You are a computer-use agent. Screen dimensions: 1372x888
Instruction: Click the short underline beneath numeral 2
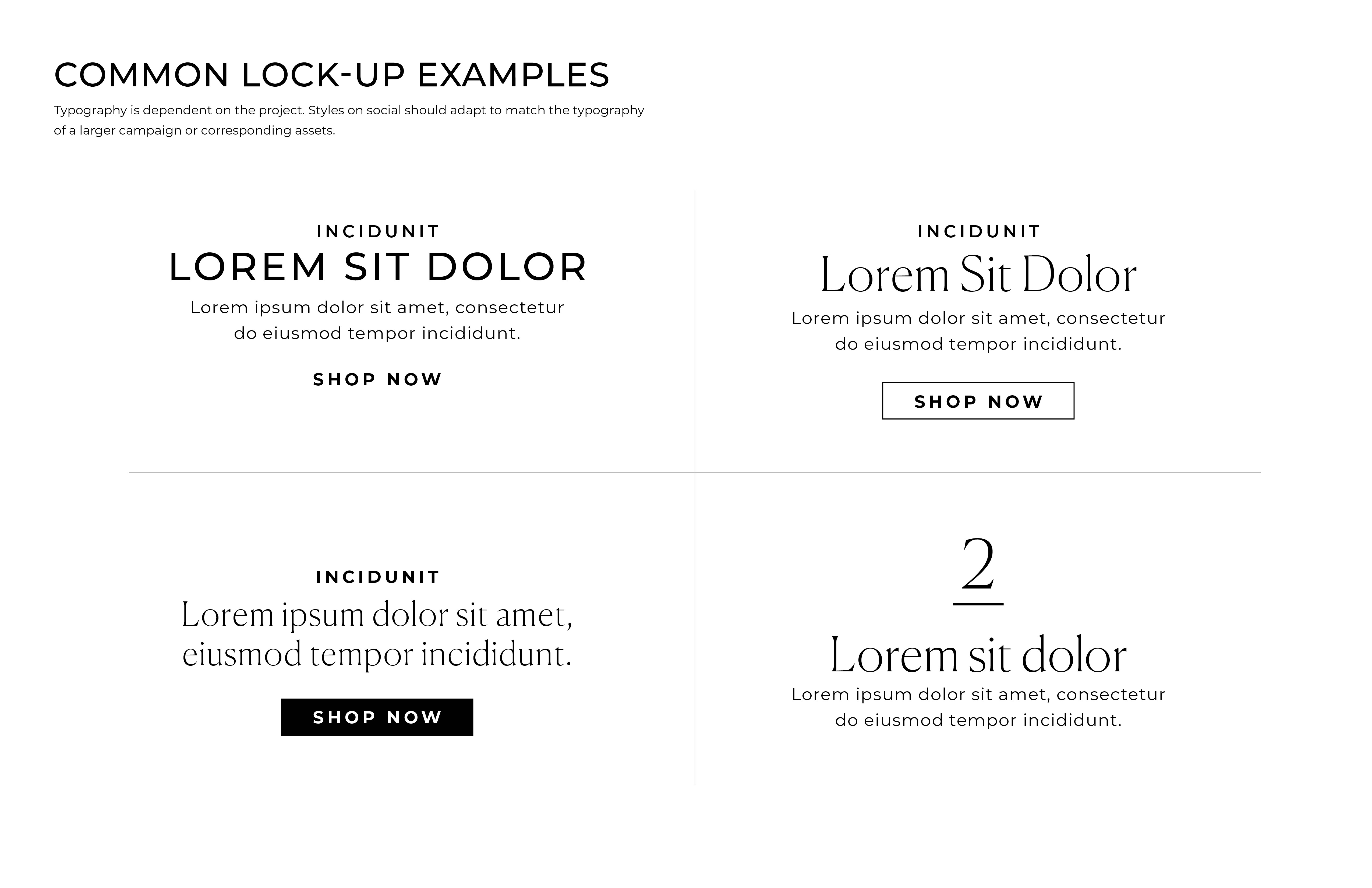coord(978,604)
